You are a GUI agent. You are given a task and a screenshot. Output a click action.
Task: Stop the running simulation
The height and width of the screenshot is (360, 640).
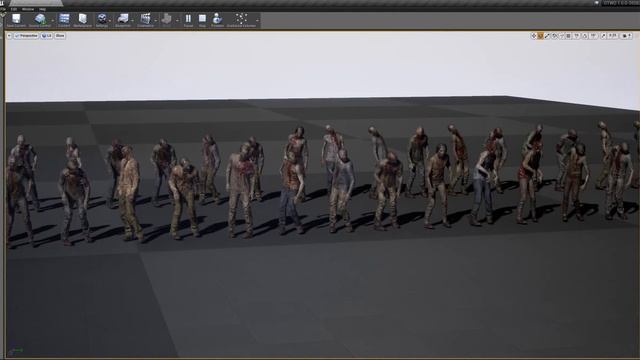(x=202, y=20)
